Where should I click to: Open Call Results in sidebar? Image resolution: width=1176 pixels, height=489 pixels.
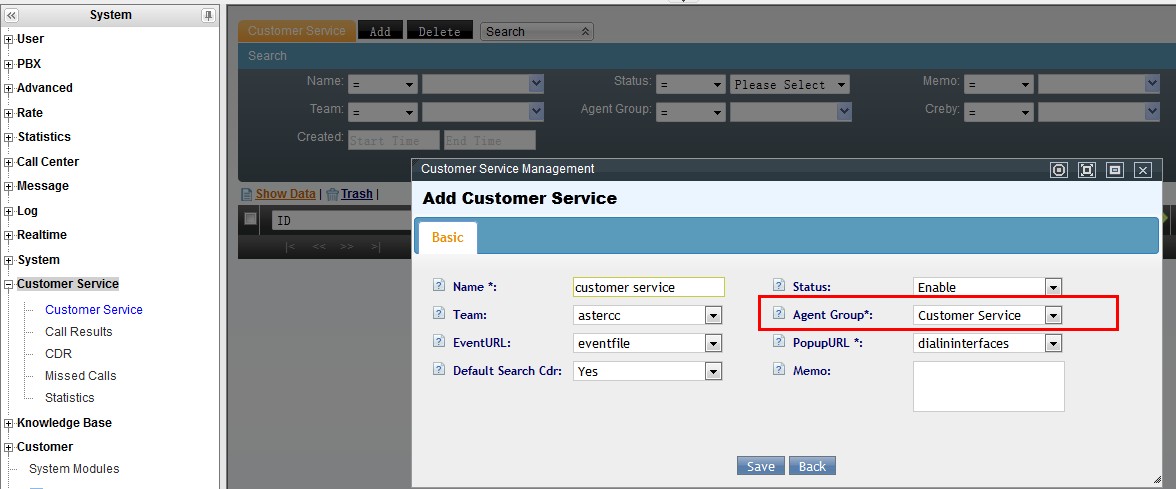(78, 332)
